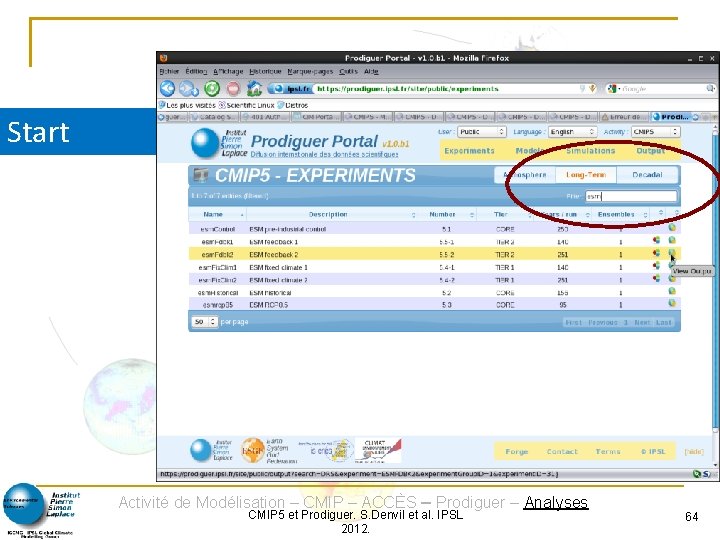Click inside the Filter text field
Viewport: 720px width, 540px height.
631,196
